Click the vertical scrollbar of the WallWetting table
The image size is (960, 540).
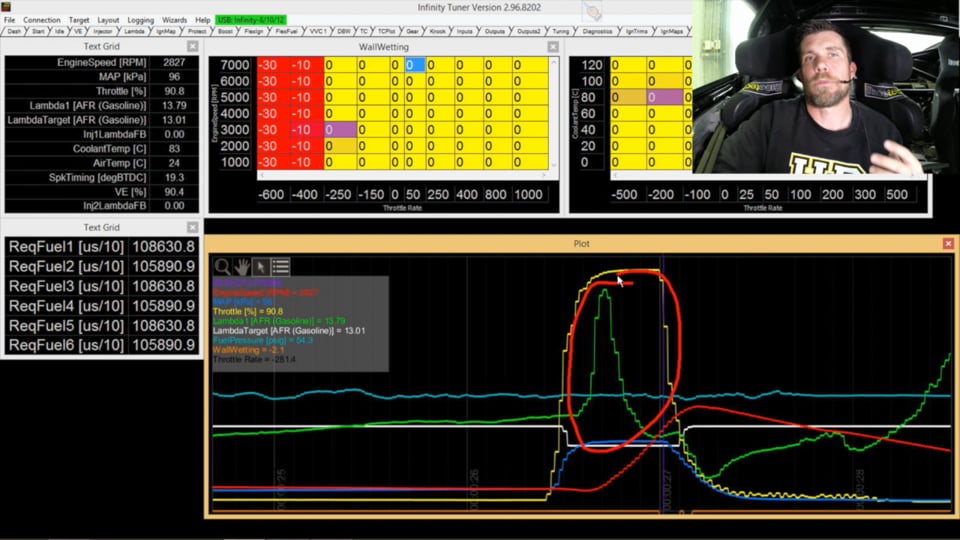tap(553, 113)
